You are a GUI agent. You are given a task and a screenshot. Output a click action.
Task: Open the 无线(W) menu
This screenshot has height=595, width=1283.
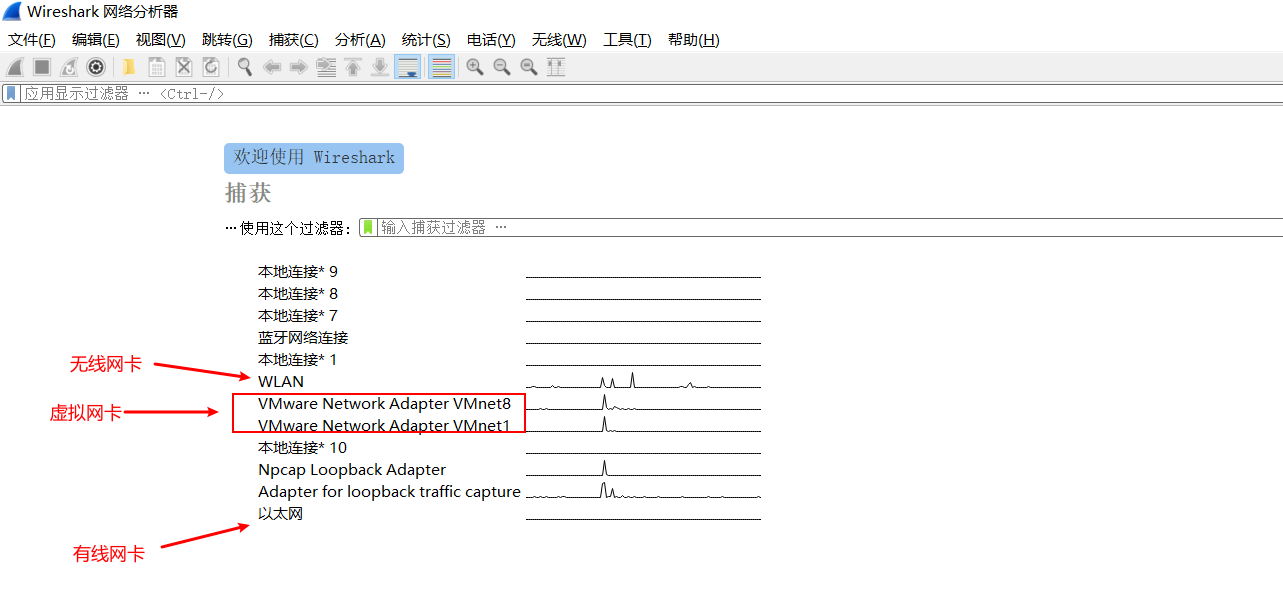559,40
